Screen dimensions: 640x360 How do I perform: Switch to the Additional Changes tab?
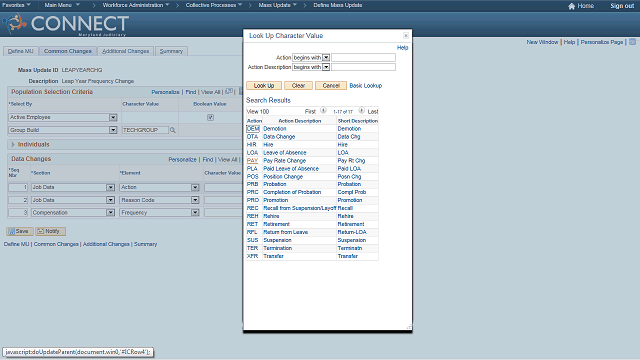(x=126, y=51)
